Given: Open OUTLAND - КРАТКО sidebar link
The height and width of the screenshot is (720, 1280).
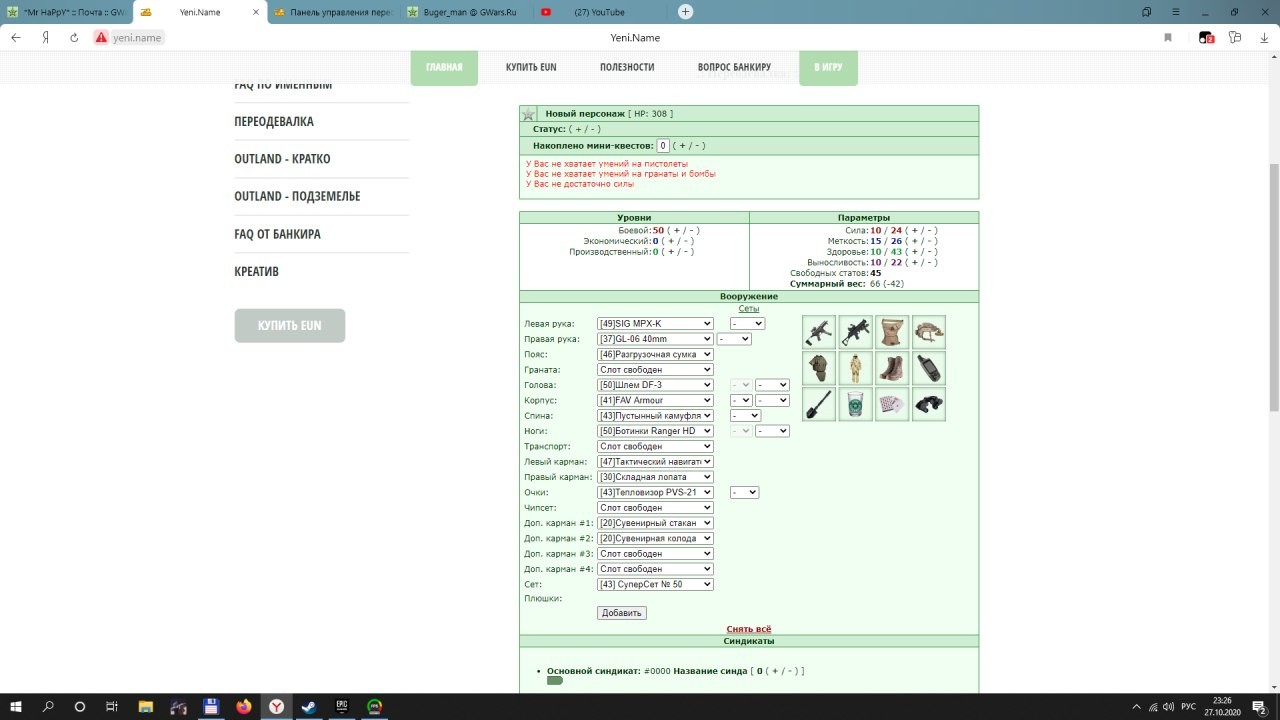Looking at the screenshot, I should click(x=282, y=159).
